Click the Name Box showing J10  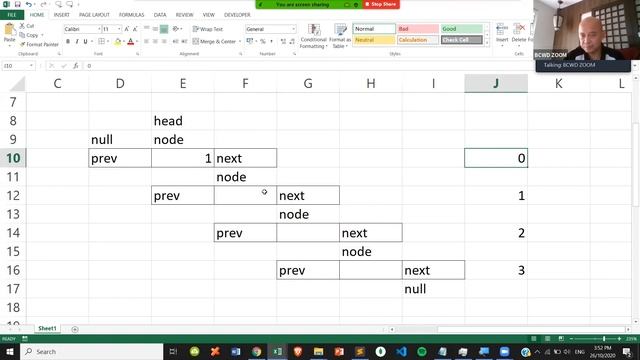pos(18,66)
